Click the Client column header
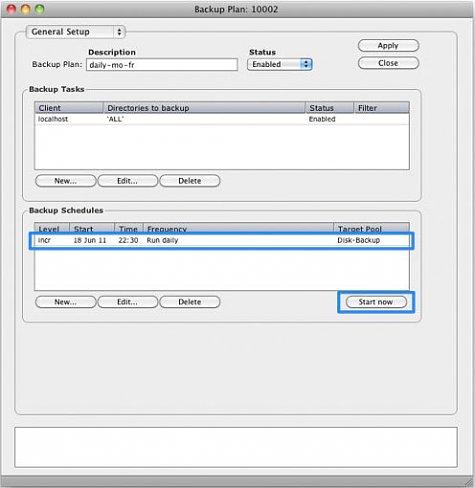 tap(69, 108)
